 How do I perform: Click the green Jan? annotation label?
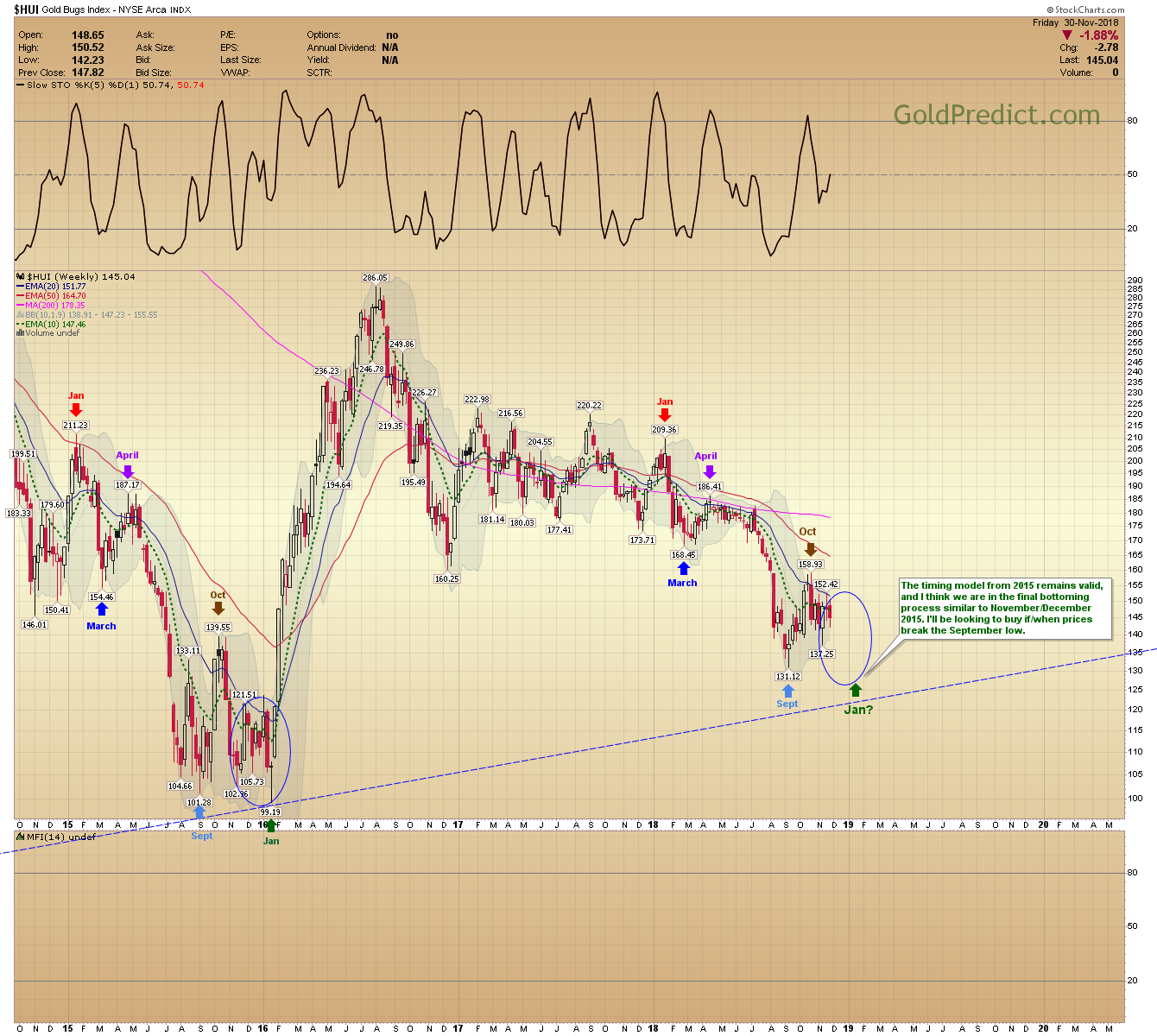pyautogui.click(x=858, y=710)
